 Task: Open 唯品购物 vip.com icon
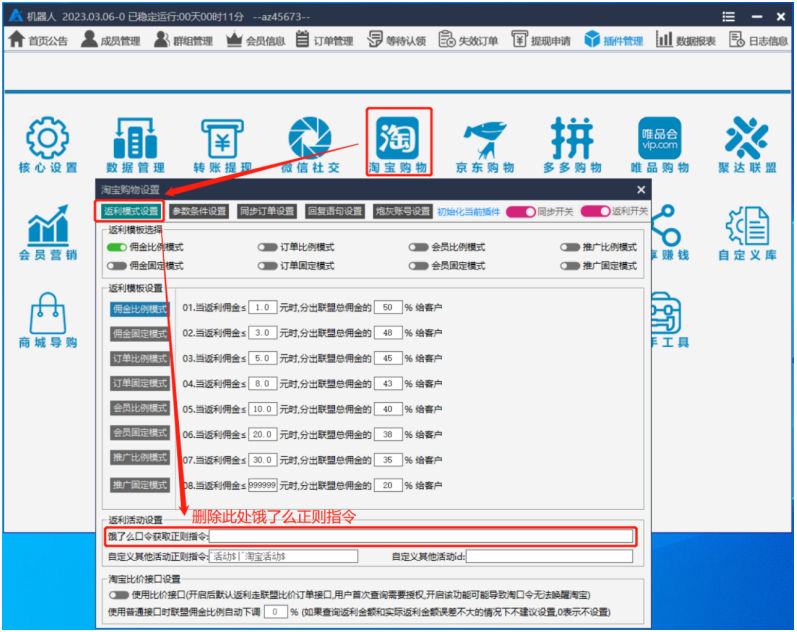(x=659, y=138)
